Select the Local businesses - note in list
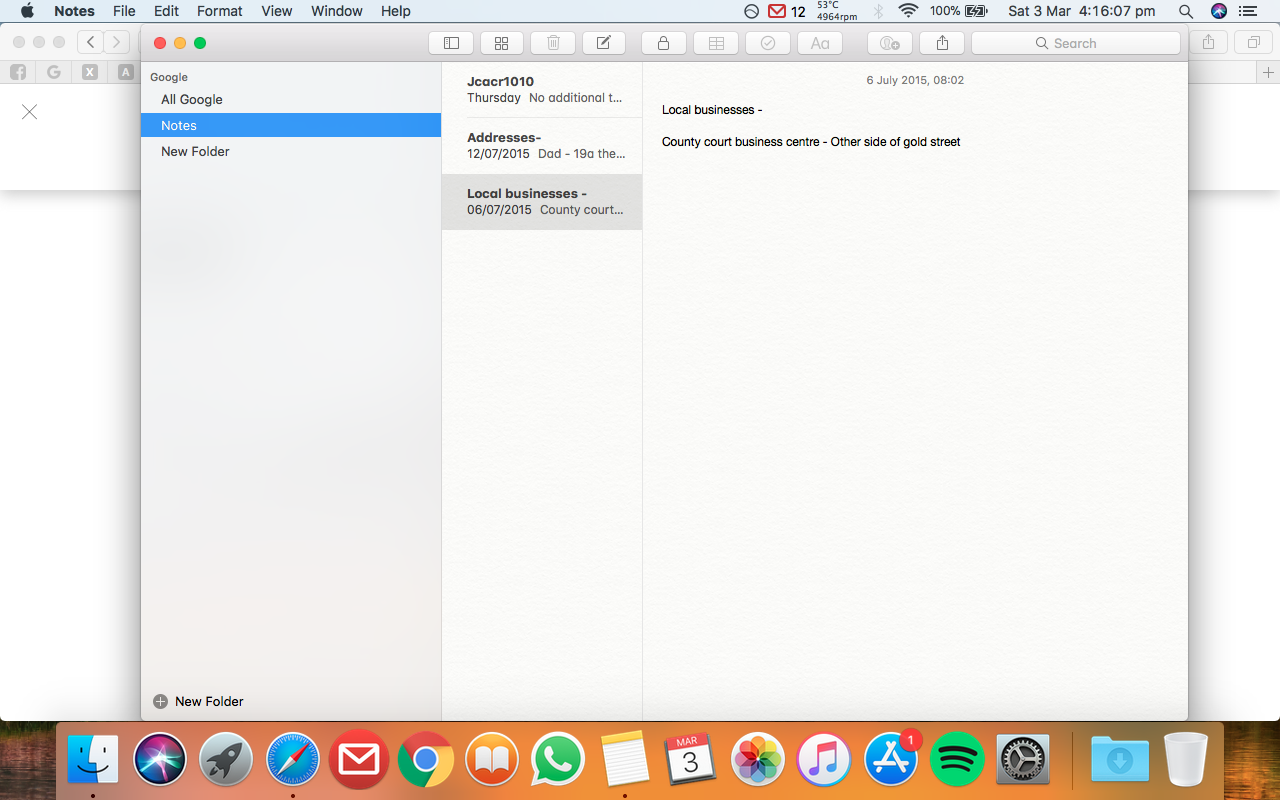The width and height of the screenshot is (1280, 800). 542,202
